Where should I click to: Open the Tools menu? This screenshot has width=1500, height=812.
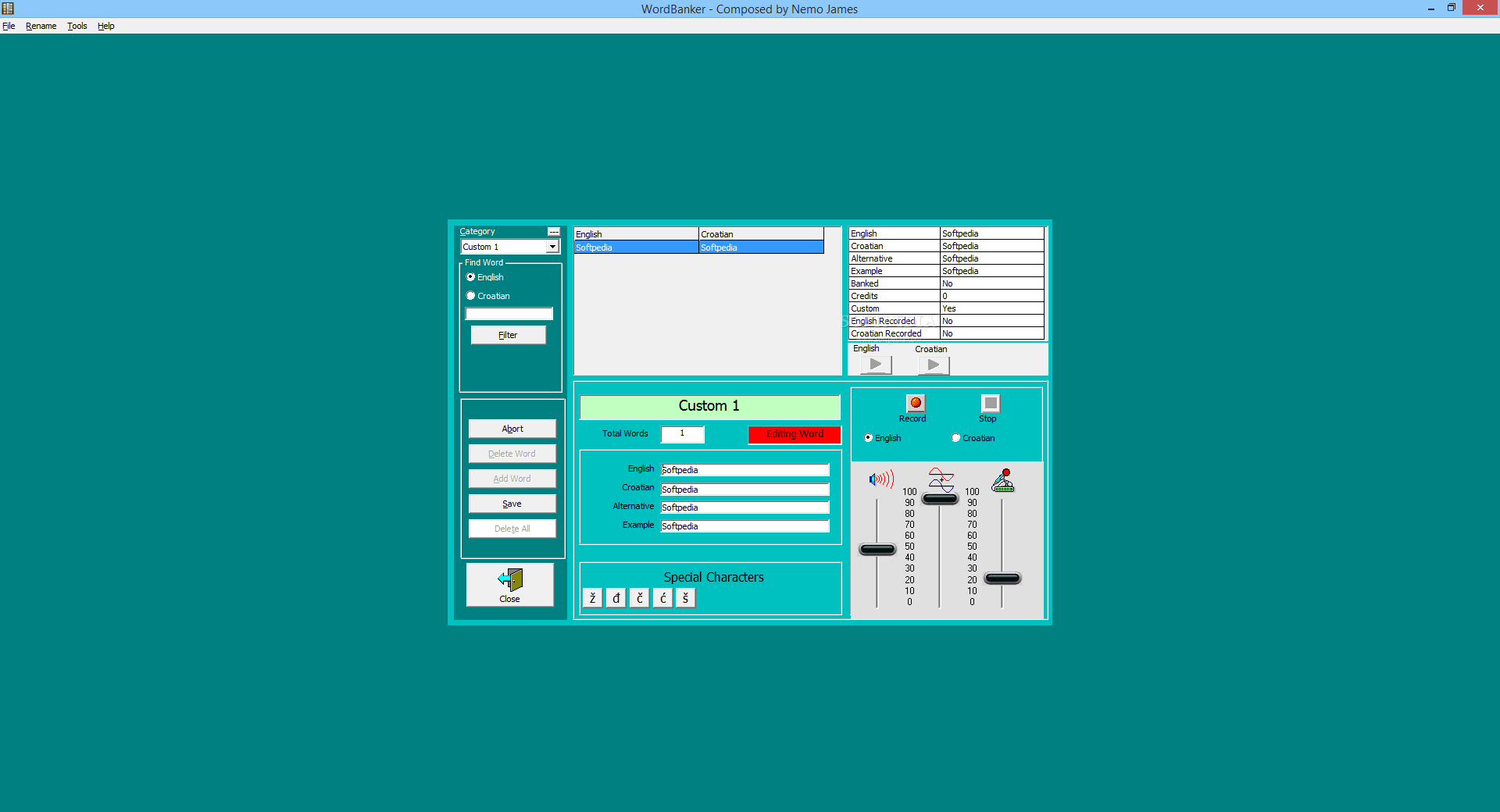click(77, 26)
